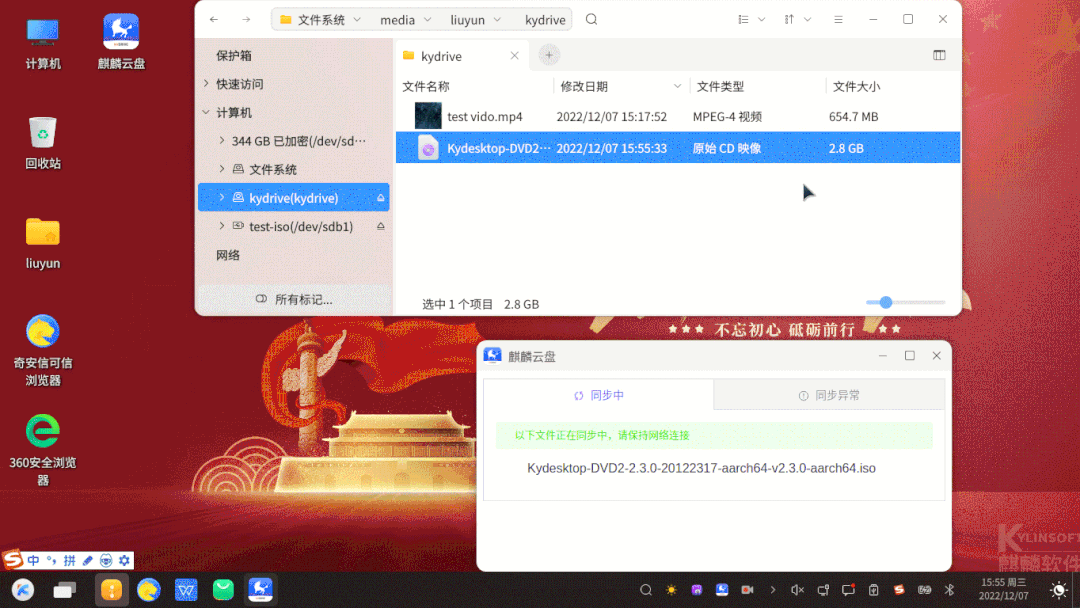1080x608 pixels.
Task: Toggle the preview pane column icon
Action: (x=939, y=55)
